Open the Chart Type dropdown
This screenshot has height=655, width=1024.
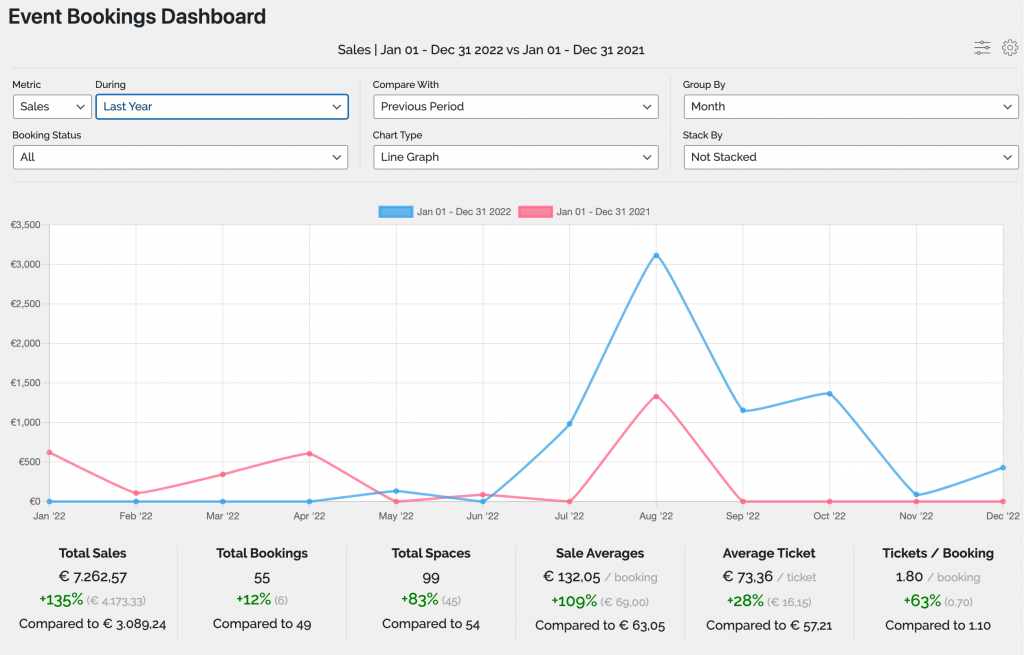pyautogui.click(x=515, y=157)
